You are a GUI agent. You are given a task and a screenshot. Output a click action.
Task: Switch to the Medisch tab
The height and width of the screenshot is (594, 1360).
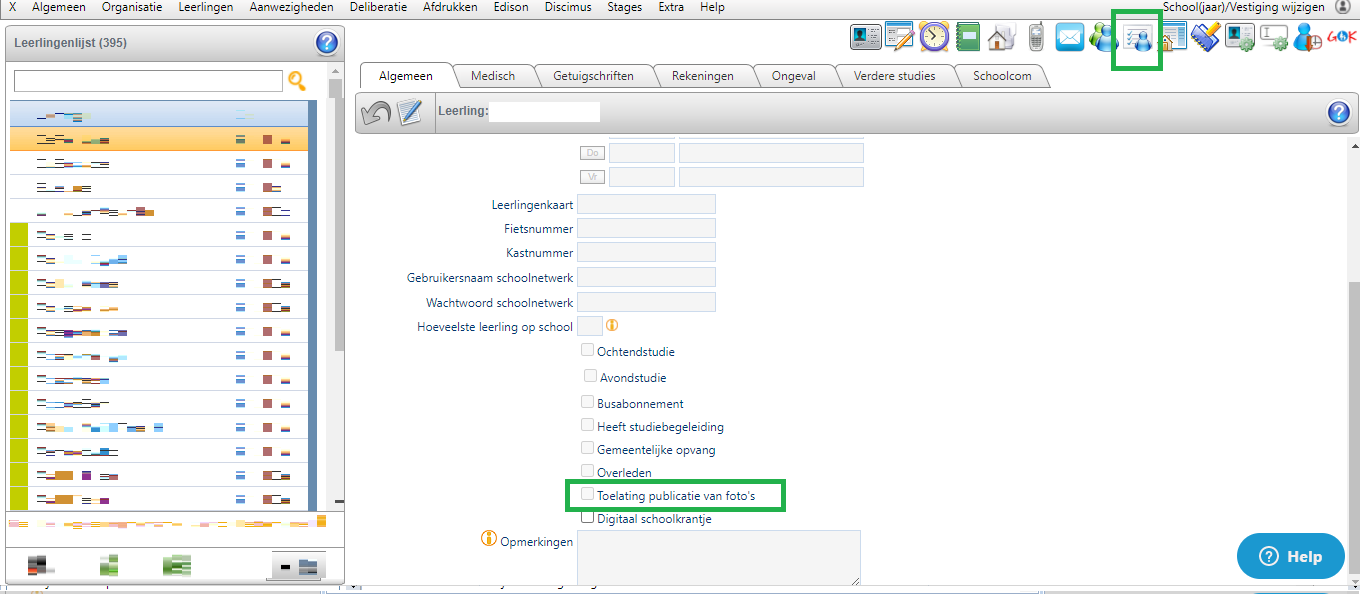pyautogui.click(x=492, y=76)
